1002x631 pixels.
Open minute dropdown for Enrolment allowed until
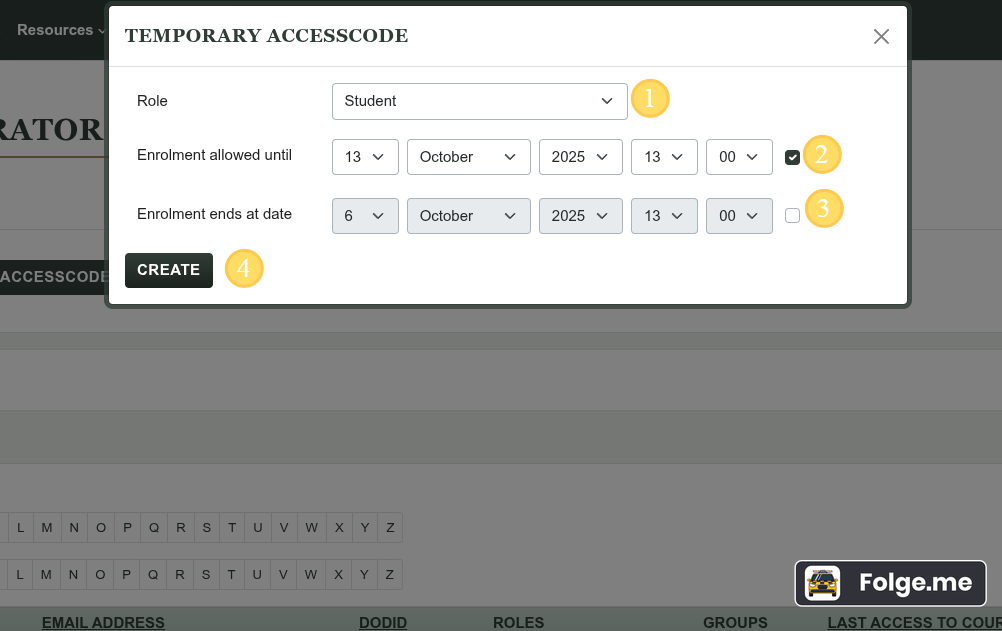[x=739, y=157]
